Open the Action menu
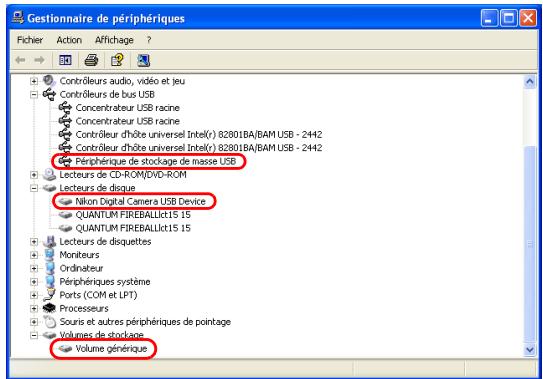 coord(69,40)
